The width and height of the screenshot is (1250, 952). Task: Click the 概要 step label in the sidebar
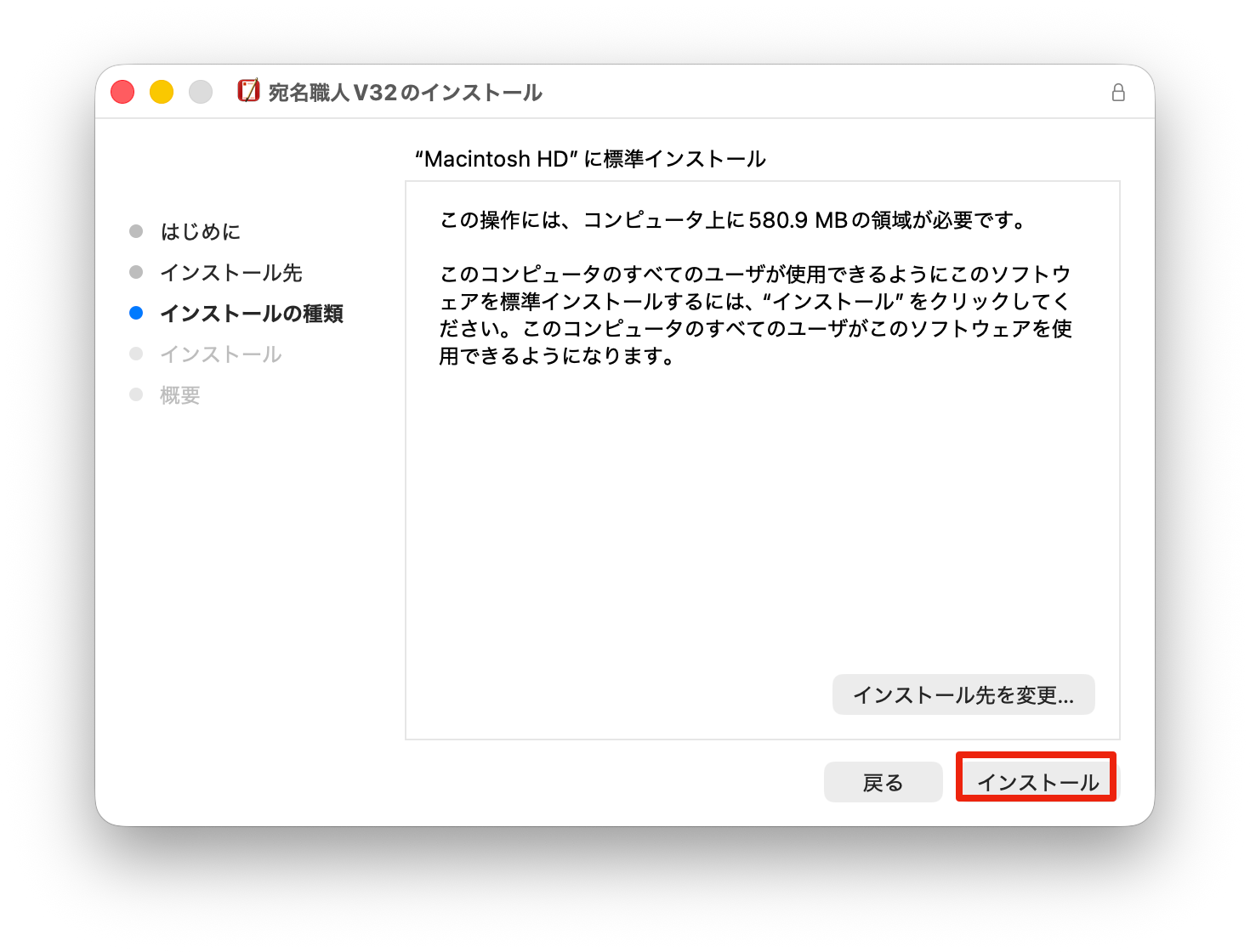click(180, 395)
